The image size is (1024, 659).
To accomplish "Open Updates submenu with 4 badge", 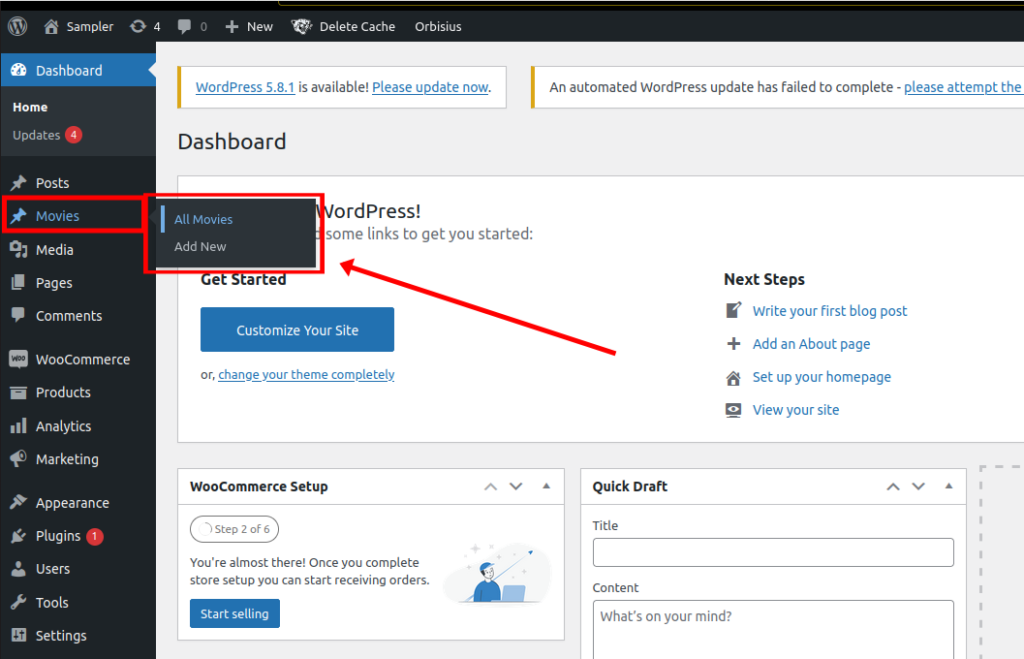I will click(x=47, y=135).
